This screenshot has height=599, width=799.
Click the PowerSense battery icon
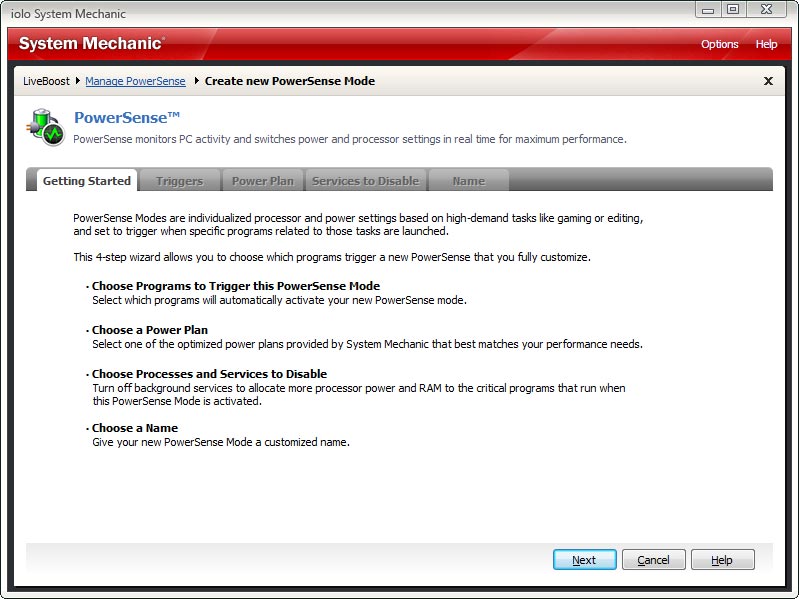pos(46,127)
